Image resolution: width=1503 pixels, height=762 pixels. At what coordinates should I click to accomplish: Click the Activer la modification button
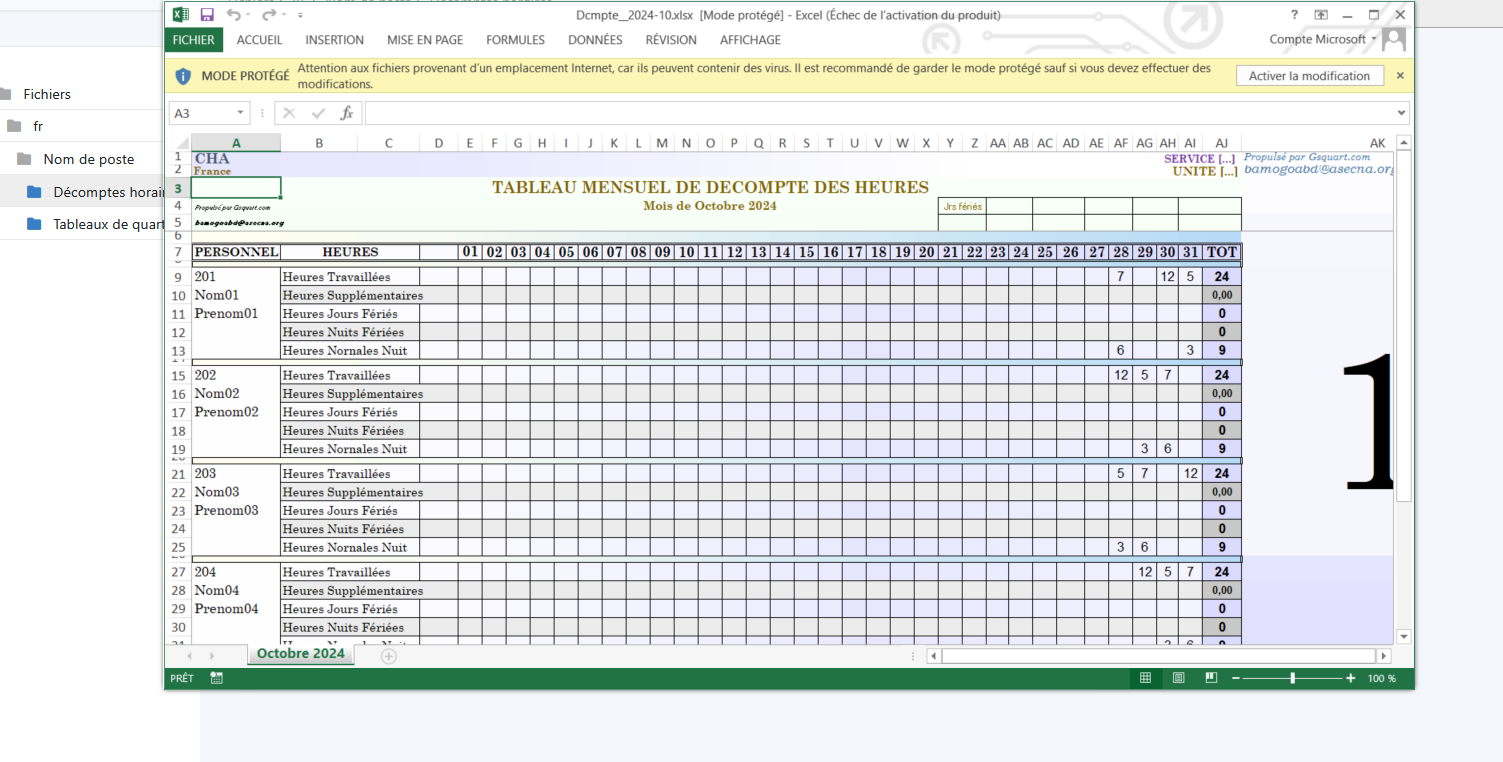[1309, 76]
